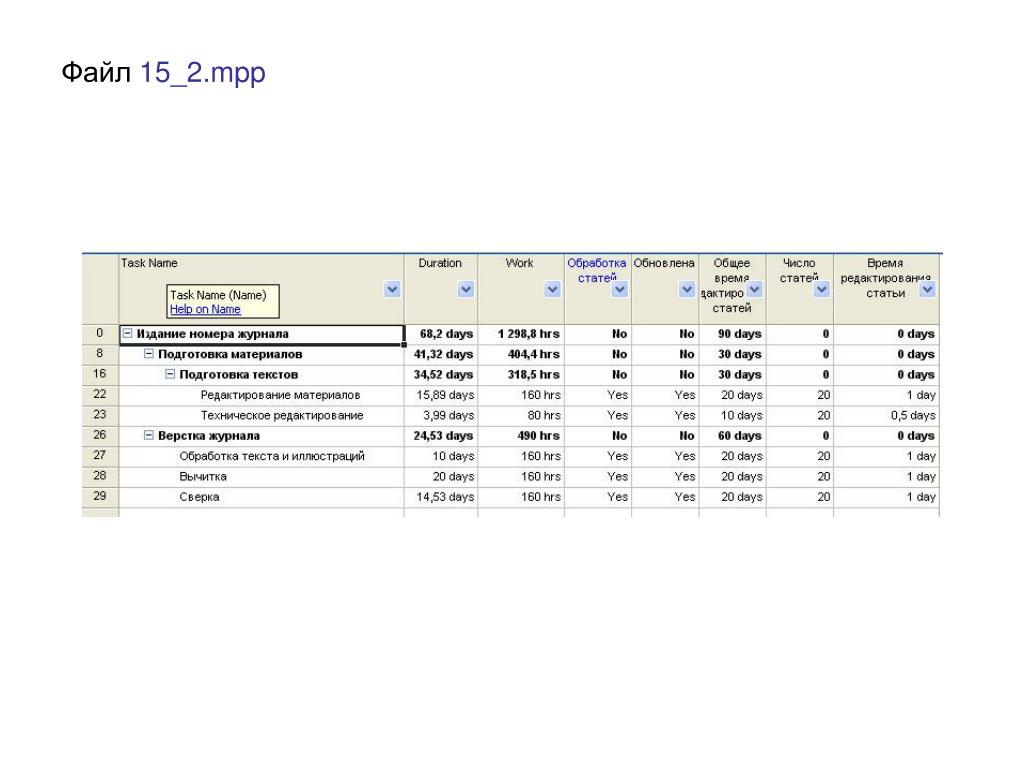
Task: Click the 404,4 hrs work cell
Action: point(521,354)
